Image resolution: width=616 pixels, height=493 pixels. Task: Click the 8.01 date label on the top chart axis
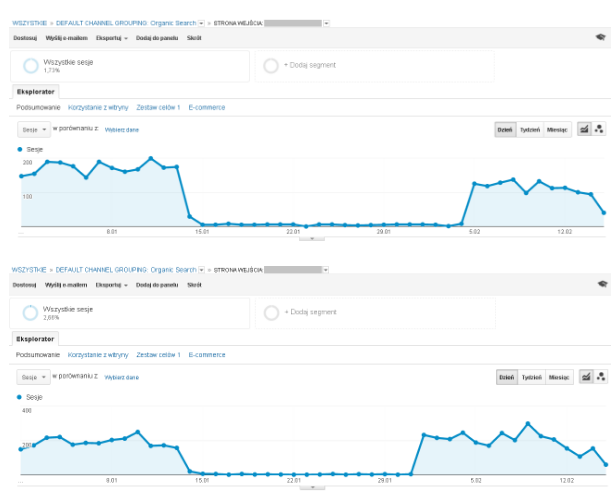pos(112,232)
